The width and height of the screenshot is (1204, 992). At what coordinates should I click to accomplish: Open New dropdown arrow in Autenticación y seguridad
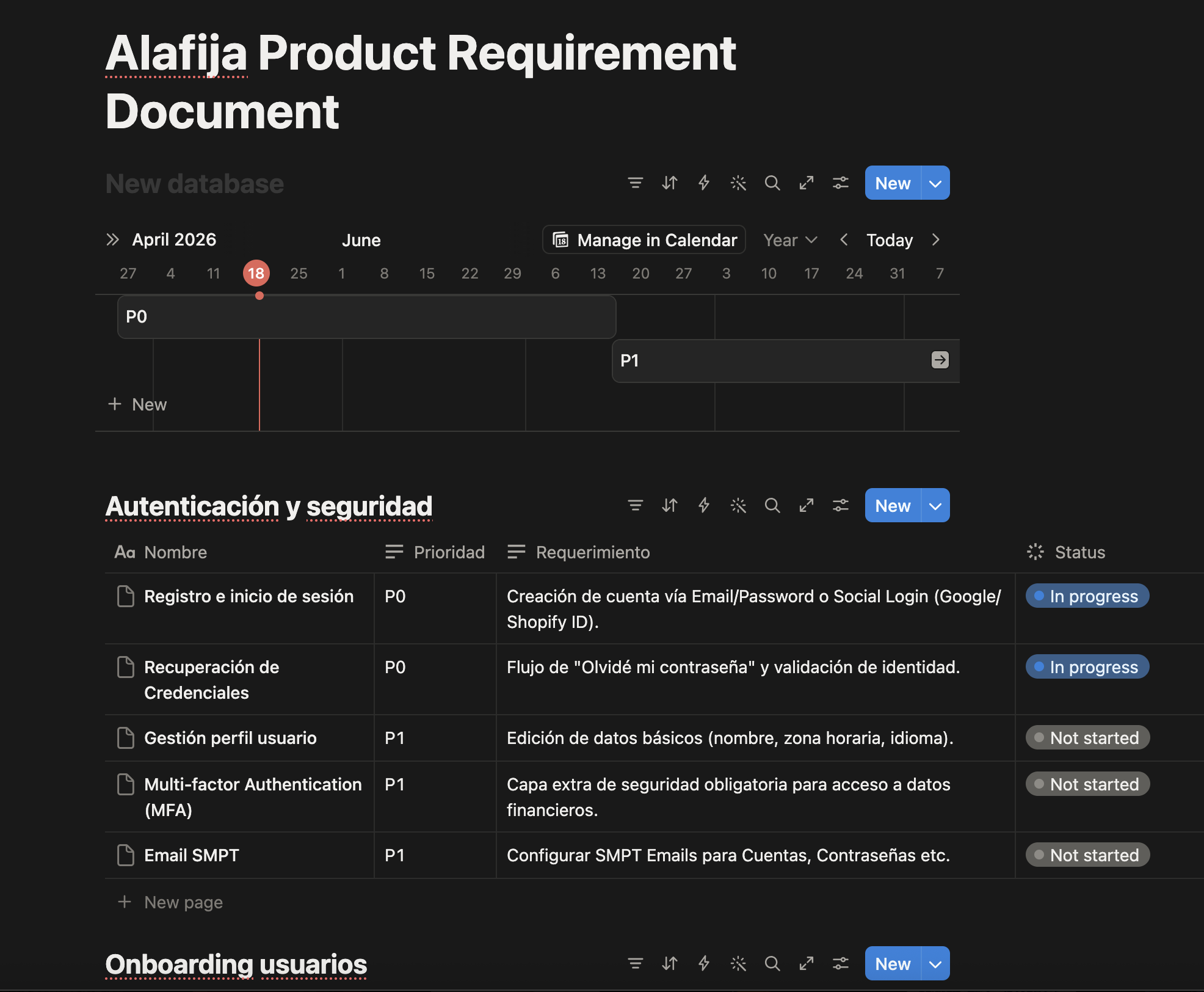(935, 505)
